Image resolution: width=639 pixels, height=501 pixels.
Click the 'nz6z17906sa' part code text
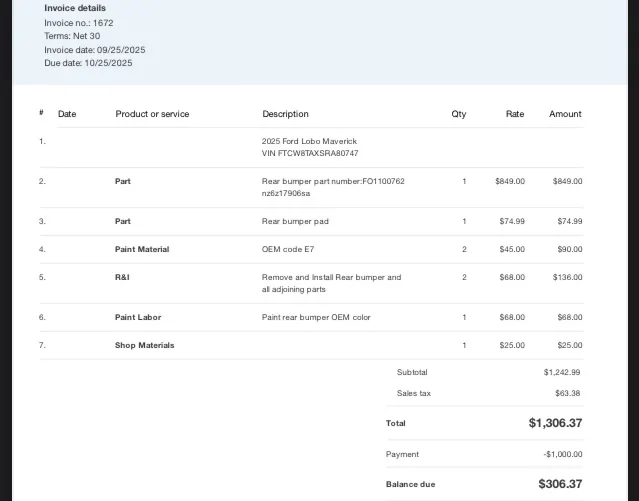[x=286, y=193]
